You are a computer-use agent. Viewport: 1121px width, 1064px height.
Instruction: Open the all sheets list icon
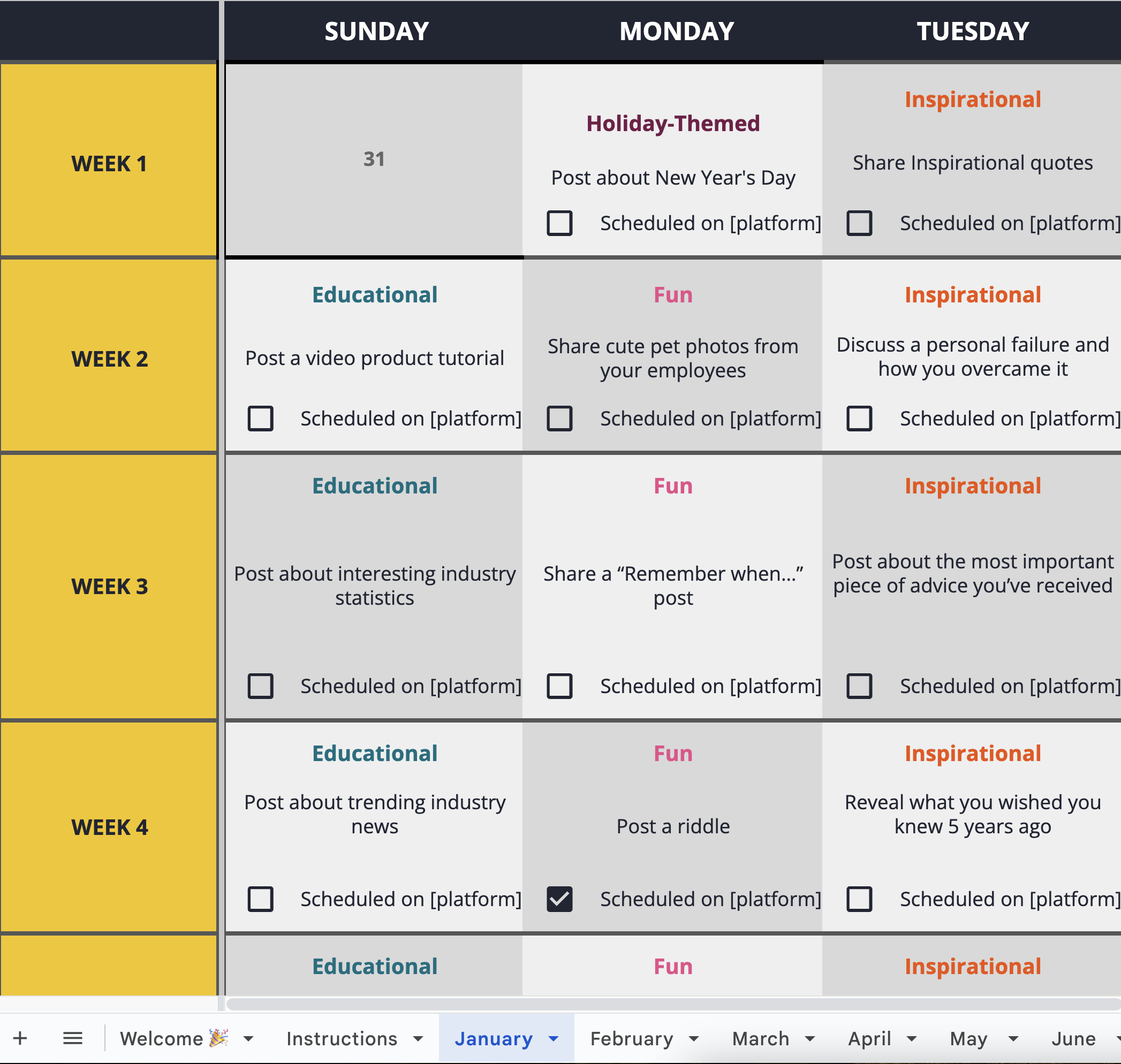tap(73, 1038)
